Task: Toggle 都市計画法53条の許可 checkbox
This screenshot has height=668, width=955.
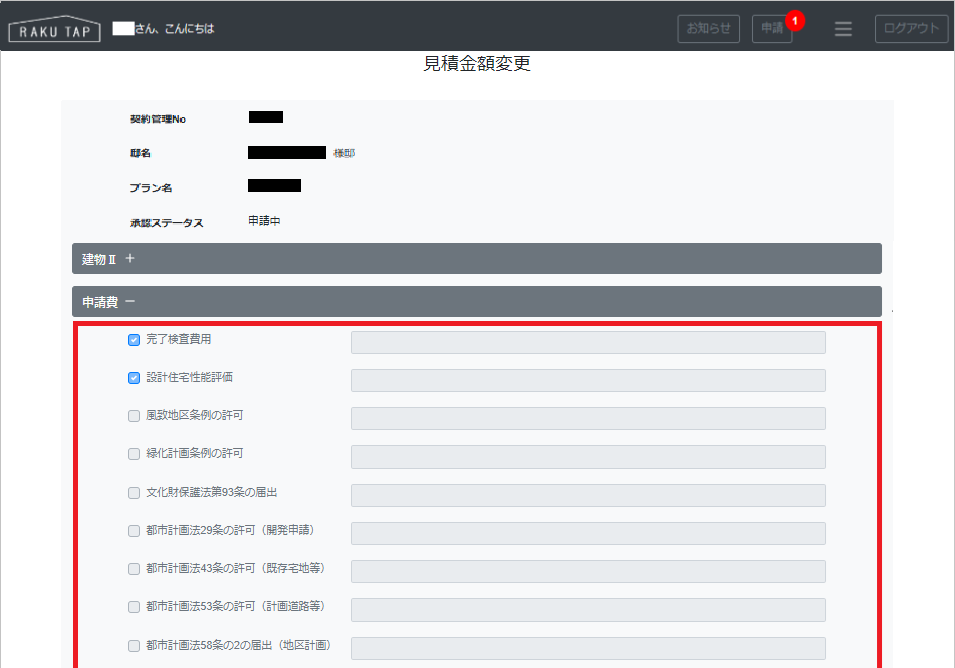Action: click(x=134, y=607)
